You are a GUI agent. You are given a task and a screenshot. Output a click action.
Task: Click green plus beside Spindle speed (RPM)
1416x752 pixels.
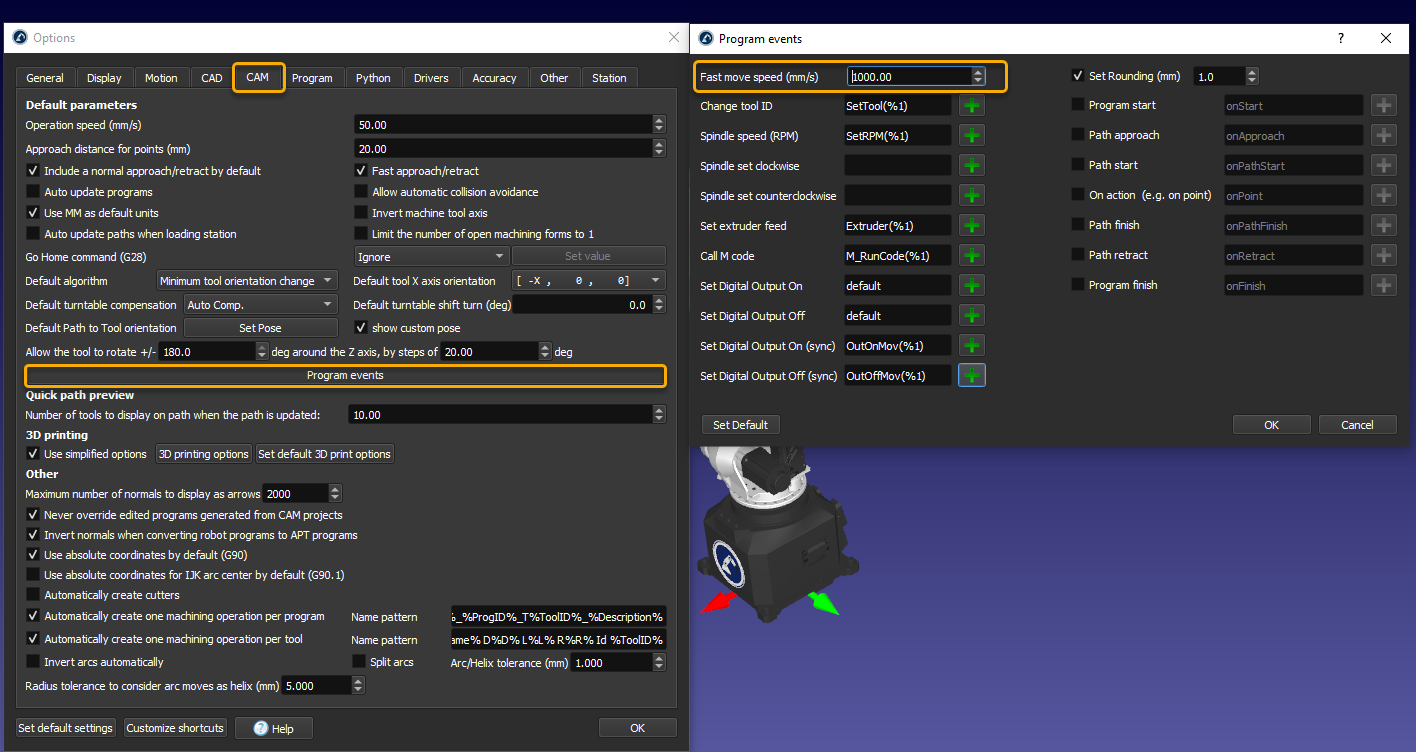tap(972, 135)
